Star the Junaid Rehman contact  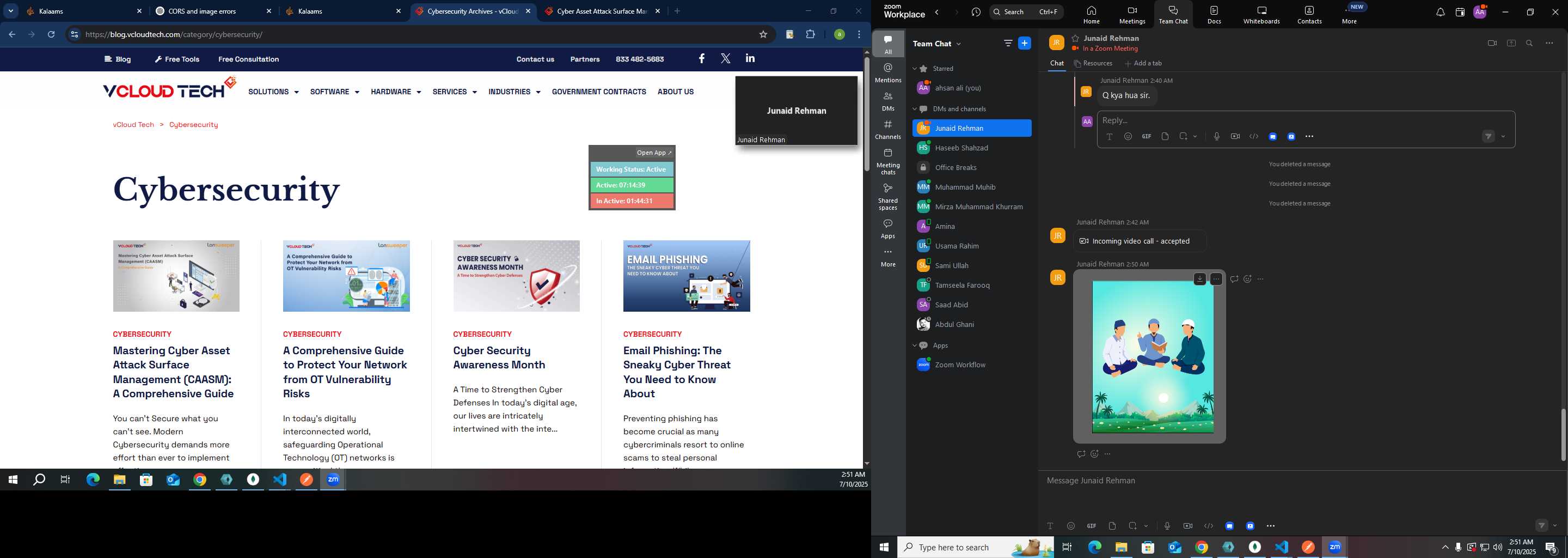pos(1076,38)
